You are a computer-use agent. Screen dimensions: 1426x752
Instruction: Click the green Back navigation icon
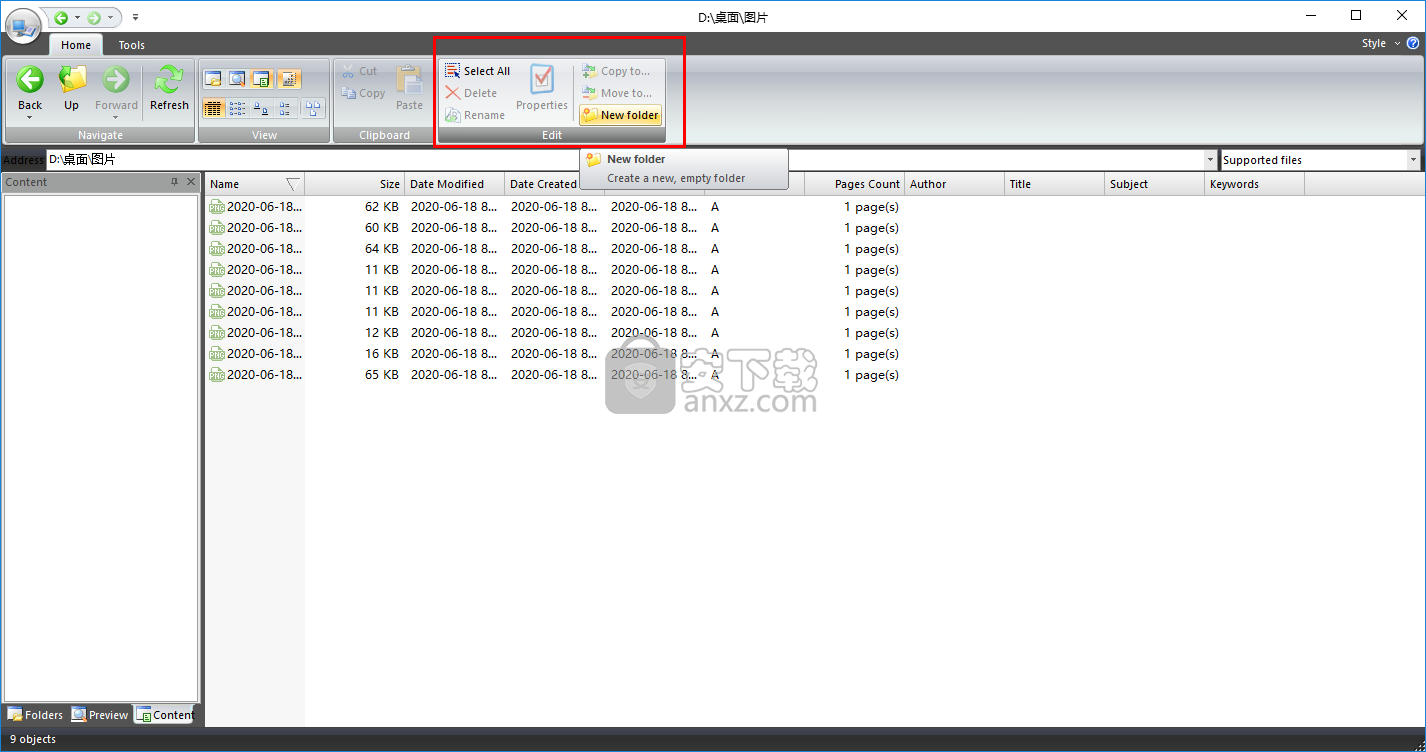coord(30,80)
